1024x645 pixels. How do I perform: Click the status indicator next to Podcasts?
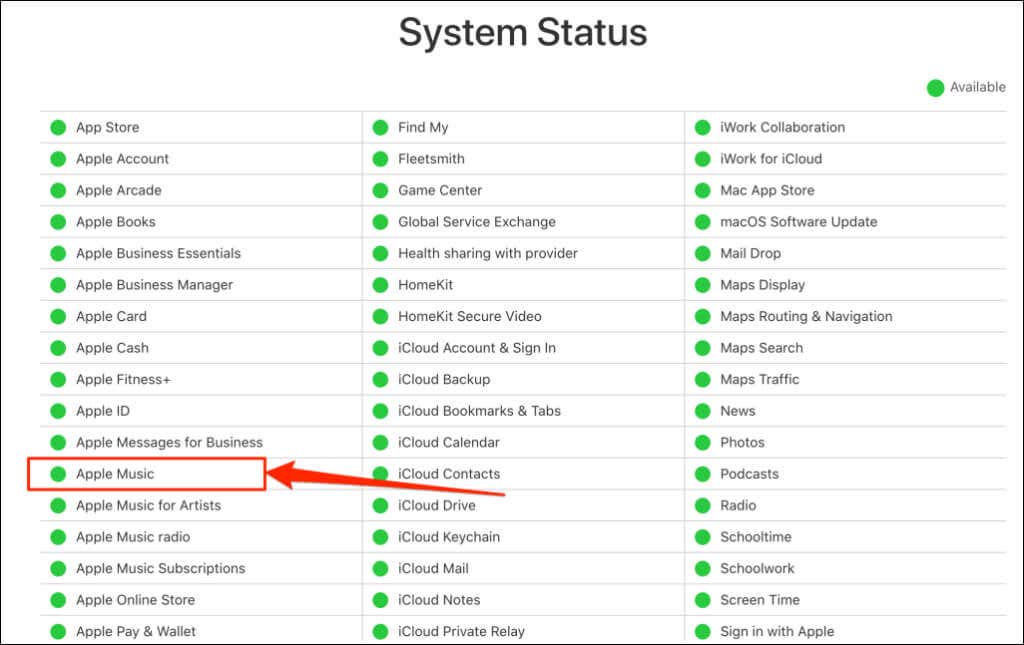pos(703,474)
